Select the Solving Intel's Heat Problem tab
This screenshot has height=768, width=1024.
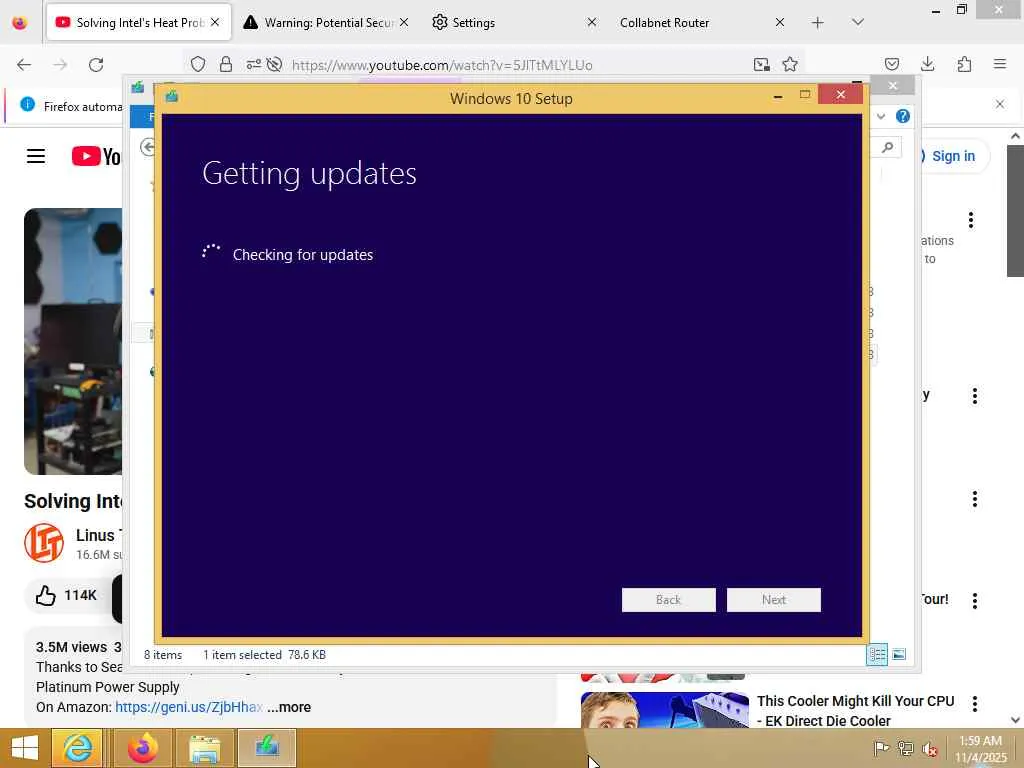(x=138, y=23)
